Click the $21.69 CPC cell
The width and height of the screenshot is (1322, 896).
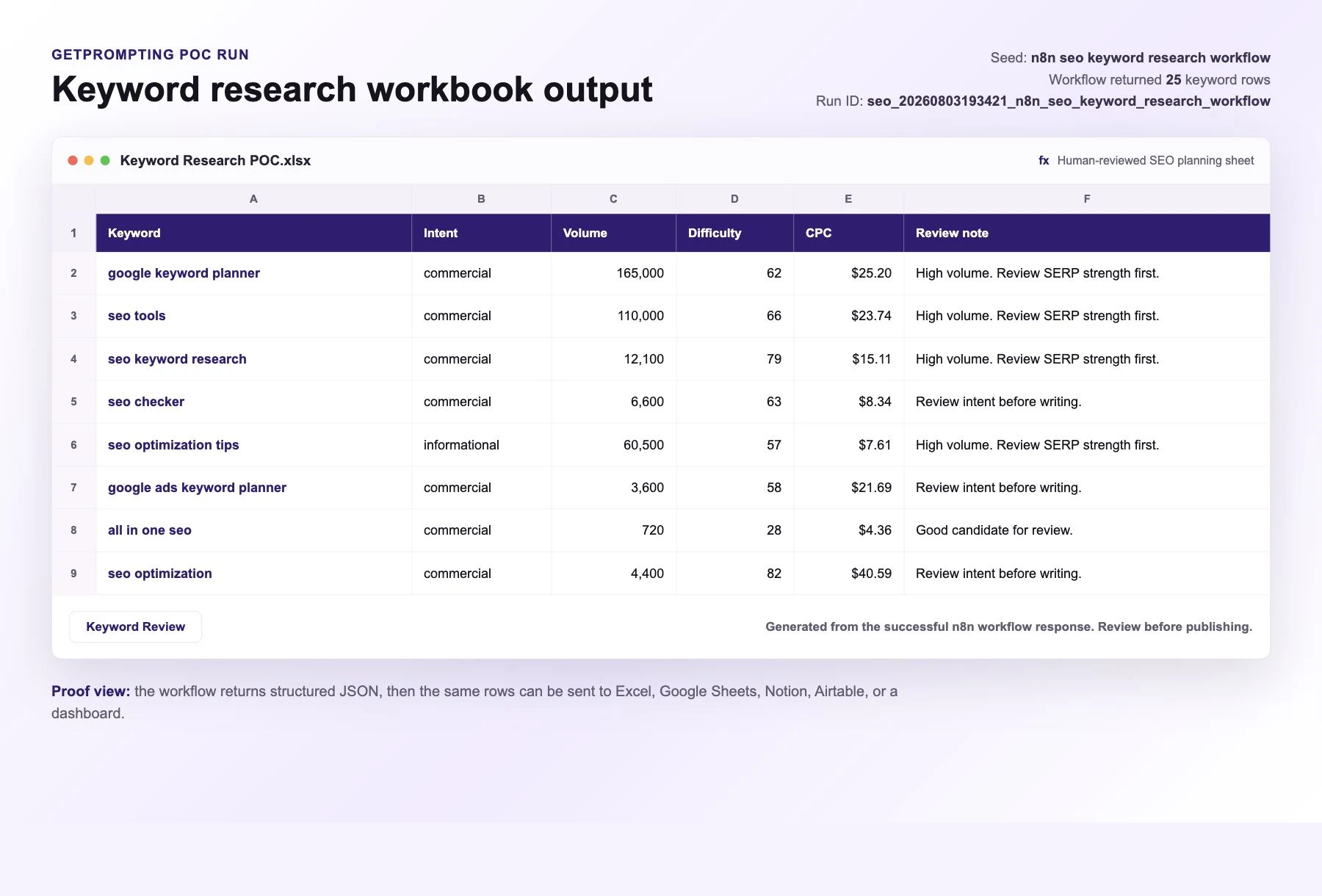tap(848, 488)
